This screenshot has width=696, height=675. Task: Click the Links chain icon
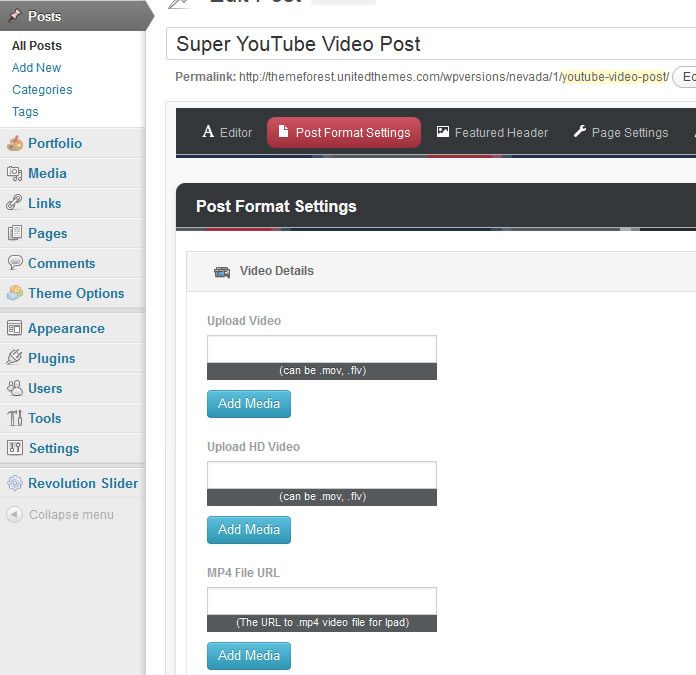(x=14, y=203)
